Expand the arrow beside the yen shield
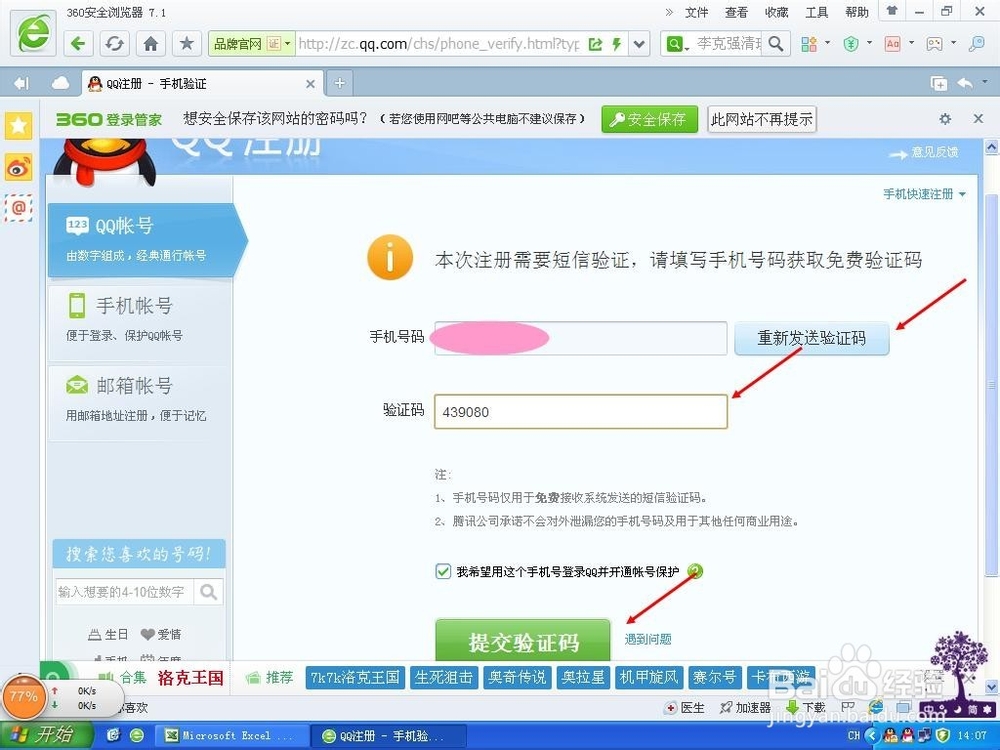Screen dimensions: 1000x750 [x=869, y=43]
